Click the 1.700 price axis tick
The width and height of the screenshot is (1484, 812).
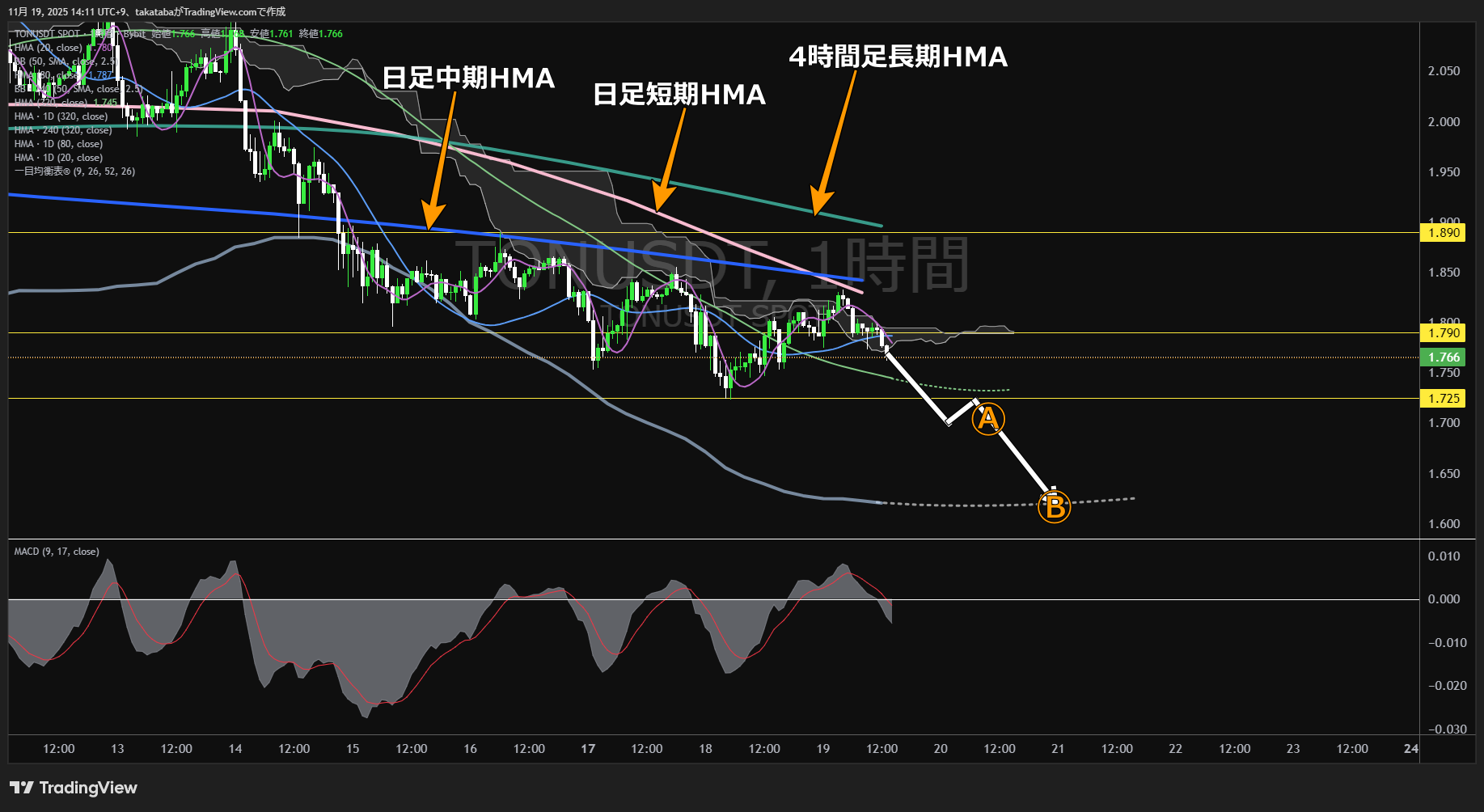1444,423
